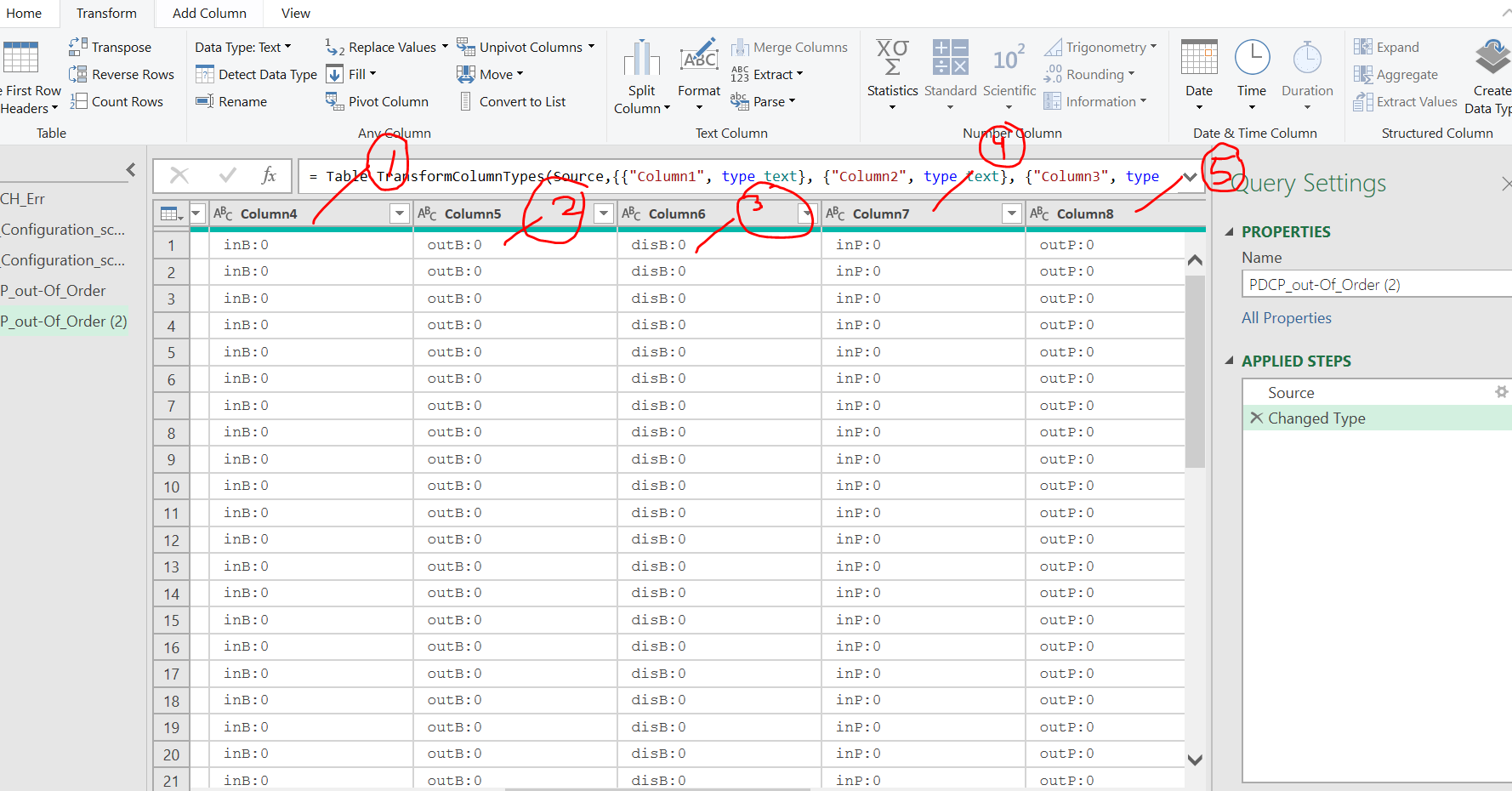Click the query Name input field

coord(1375,284)
